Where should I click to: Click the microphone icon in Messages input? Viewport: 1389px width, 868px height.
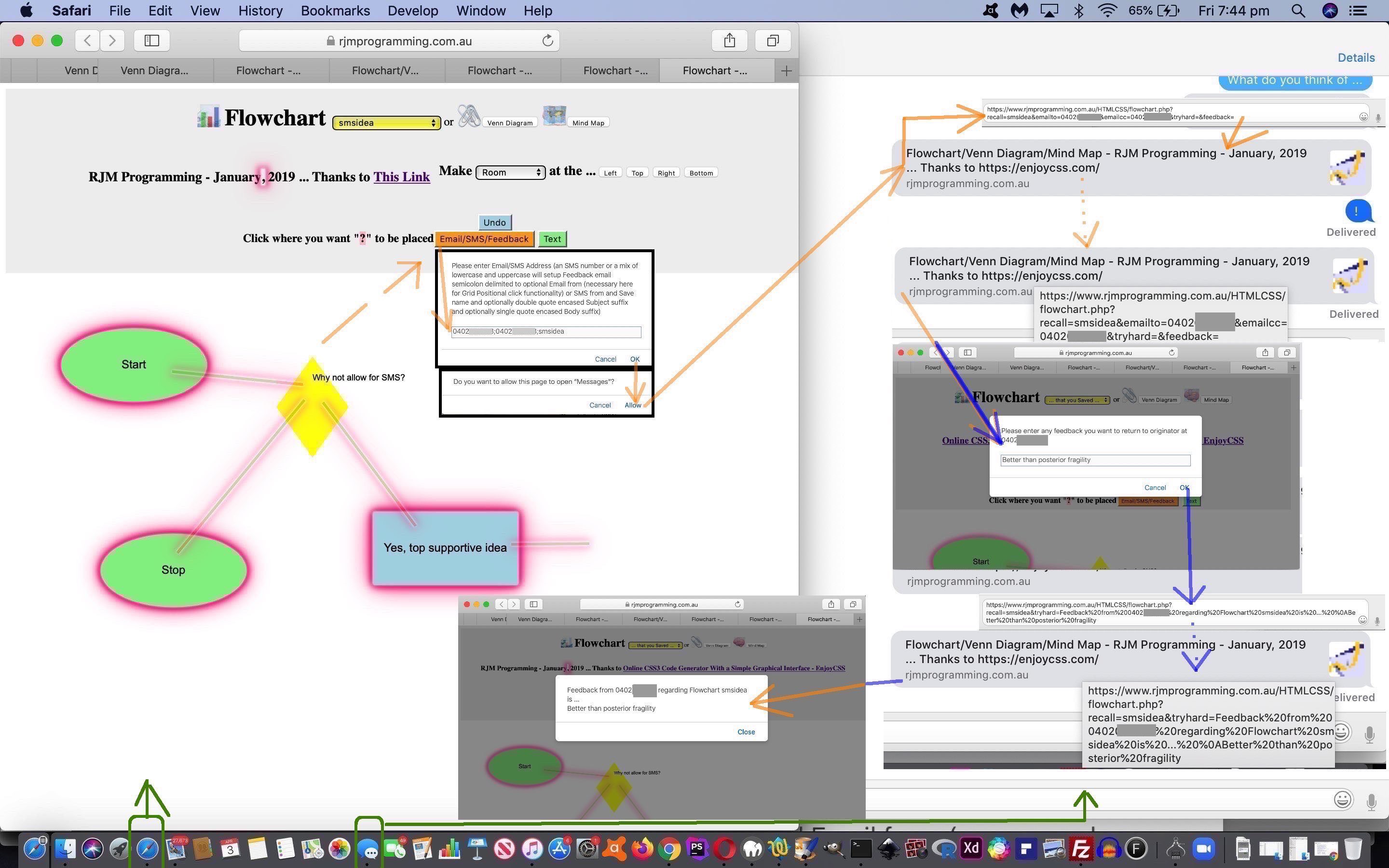coord(1371,801)
